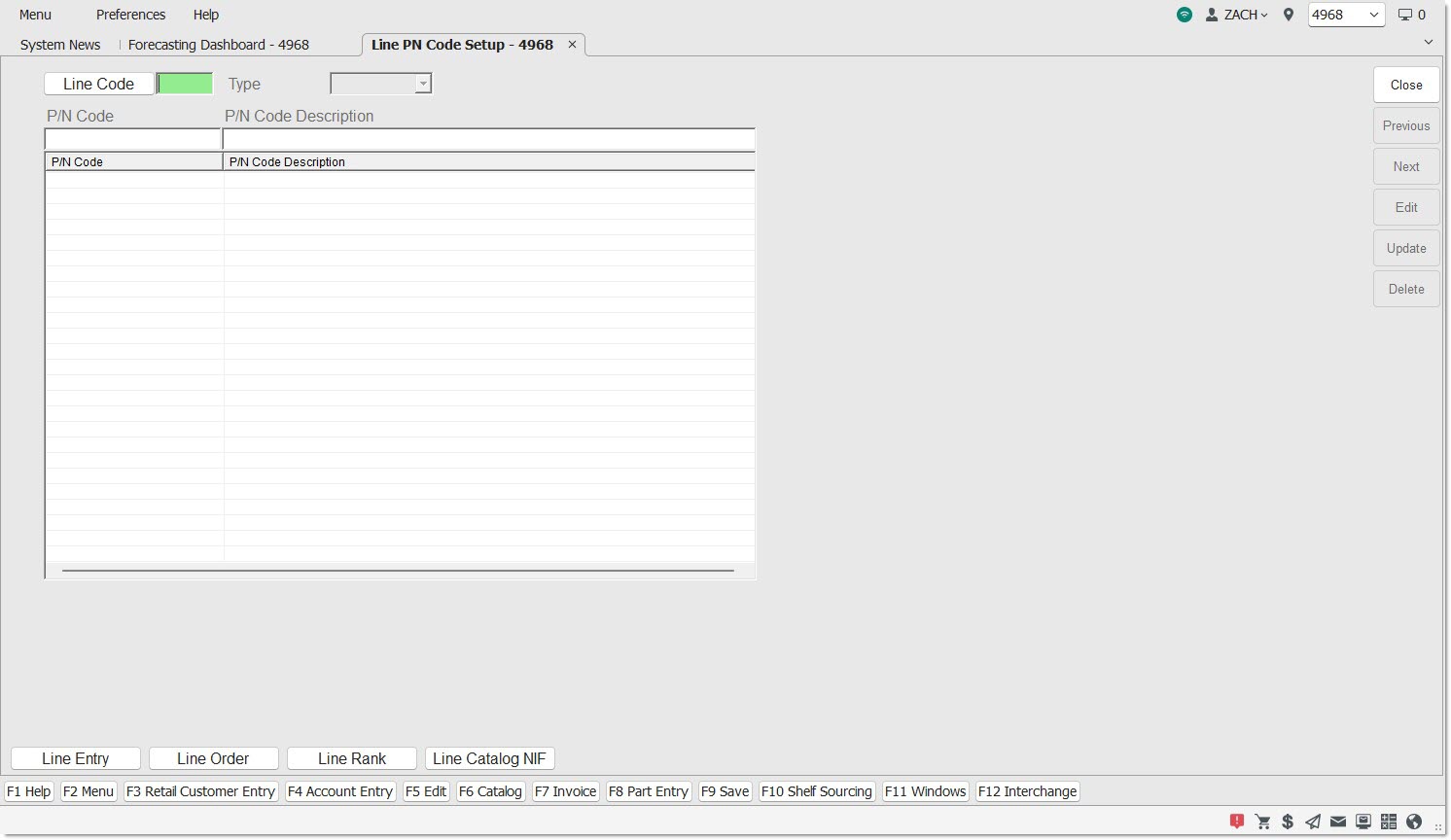
Task: Open the Preferences menu
Action: click(130, 15)
